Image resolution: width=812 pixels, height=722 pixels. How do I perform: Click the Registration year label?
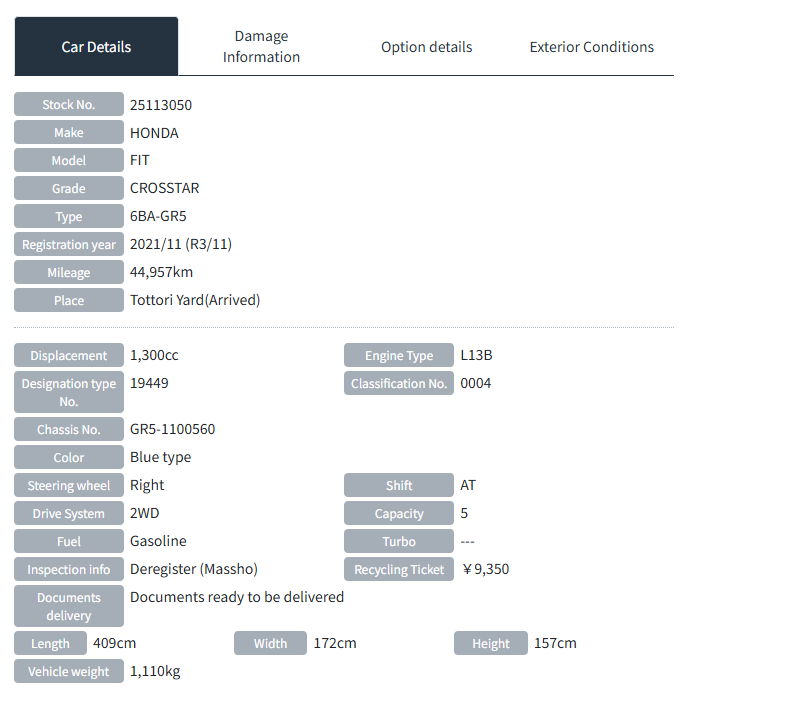(69, 245)
